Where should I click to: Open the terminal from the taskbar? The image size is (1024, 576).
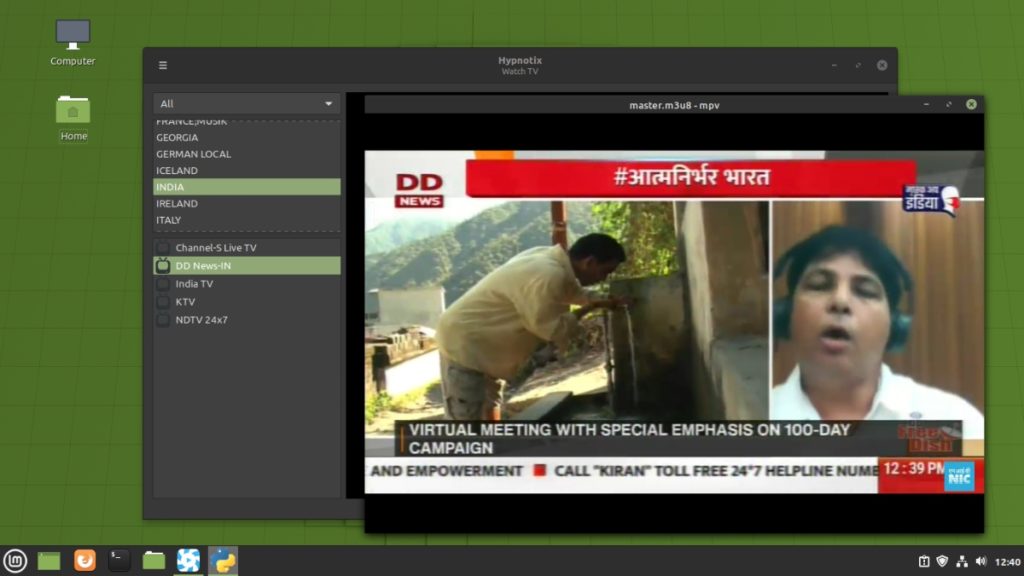pyautogui.click(x=119, y=560)
